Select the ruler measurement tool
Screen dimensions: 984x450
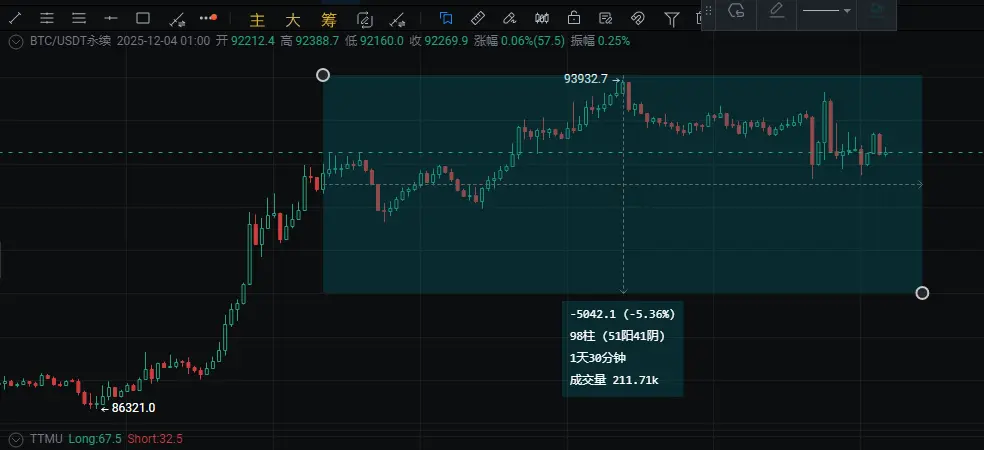[478, 19]
